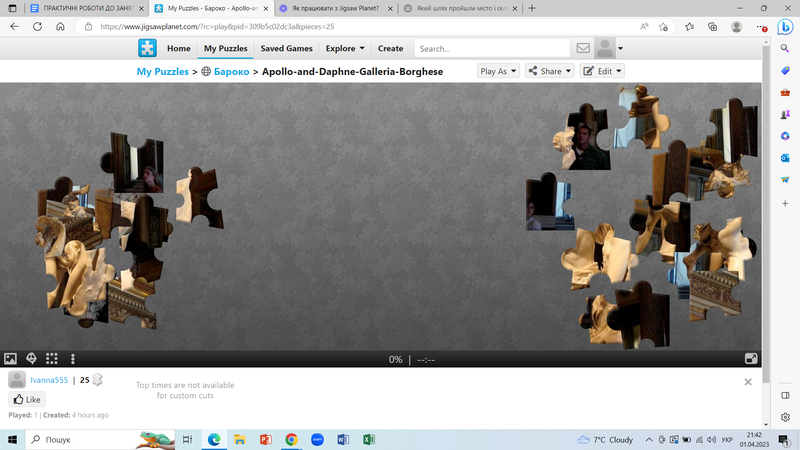
Task: Open browser Collections icon
Action: pos(713,27)
